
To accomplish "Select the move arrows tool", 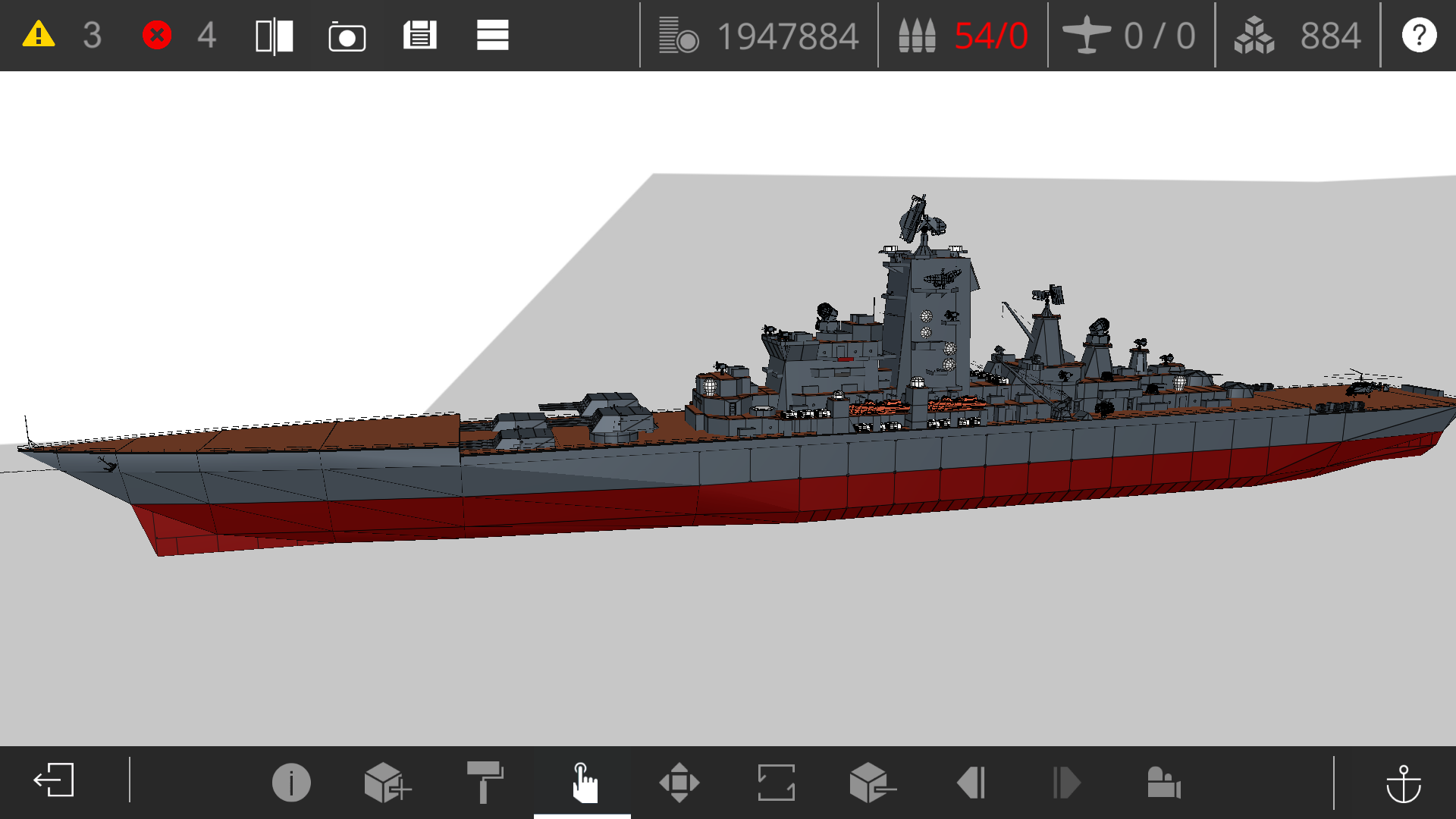I will pyautogui.click(x=679, y=782).
